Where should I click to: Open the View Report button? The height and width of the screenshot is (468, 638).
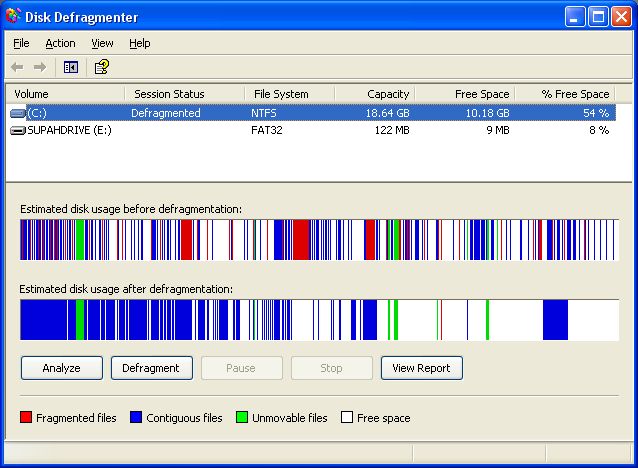pos(421,368)
